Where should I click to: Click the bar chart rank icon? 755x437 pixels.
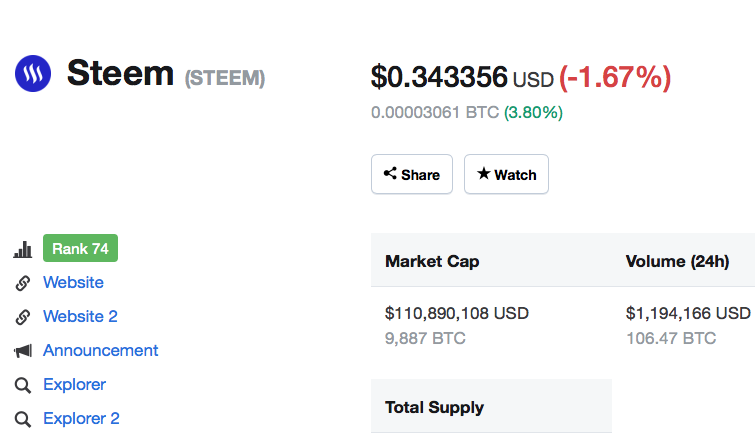(23, 249)
